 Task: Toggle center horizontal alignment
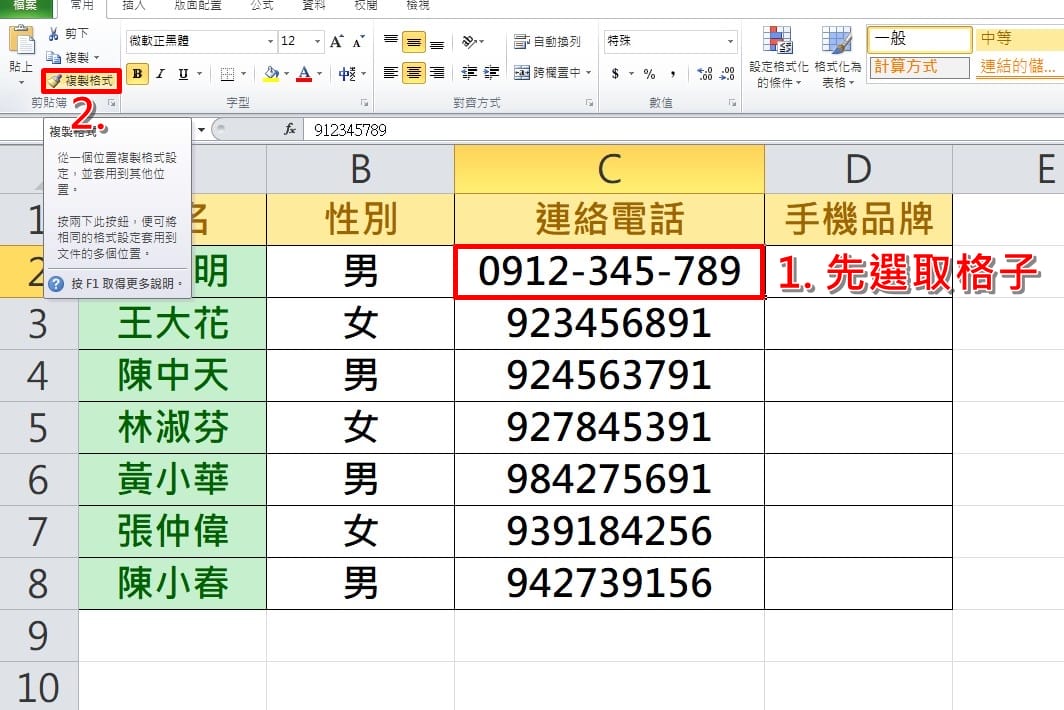coord(412,73)
